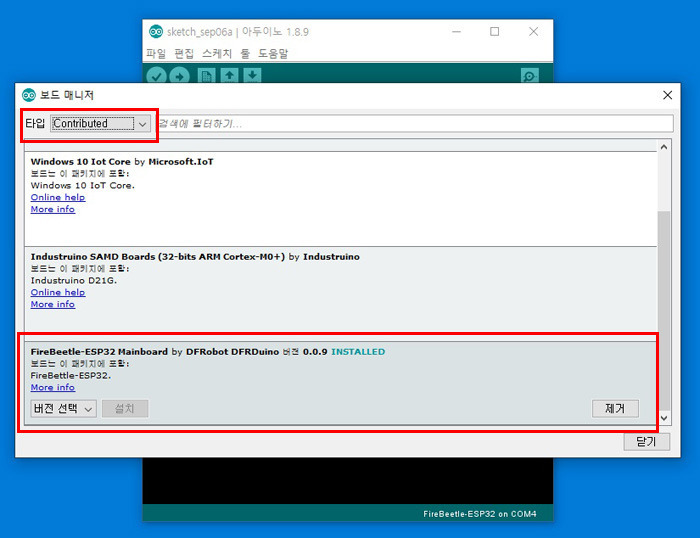Open More info link for Industruino SAMD Boards
The width and height of the screenshot is (700, 538).
click(53, 304)
